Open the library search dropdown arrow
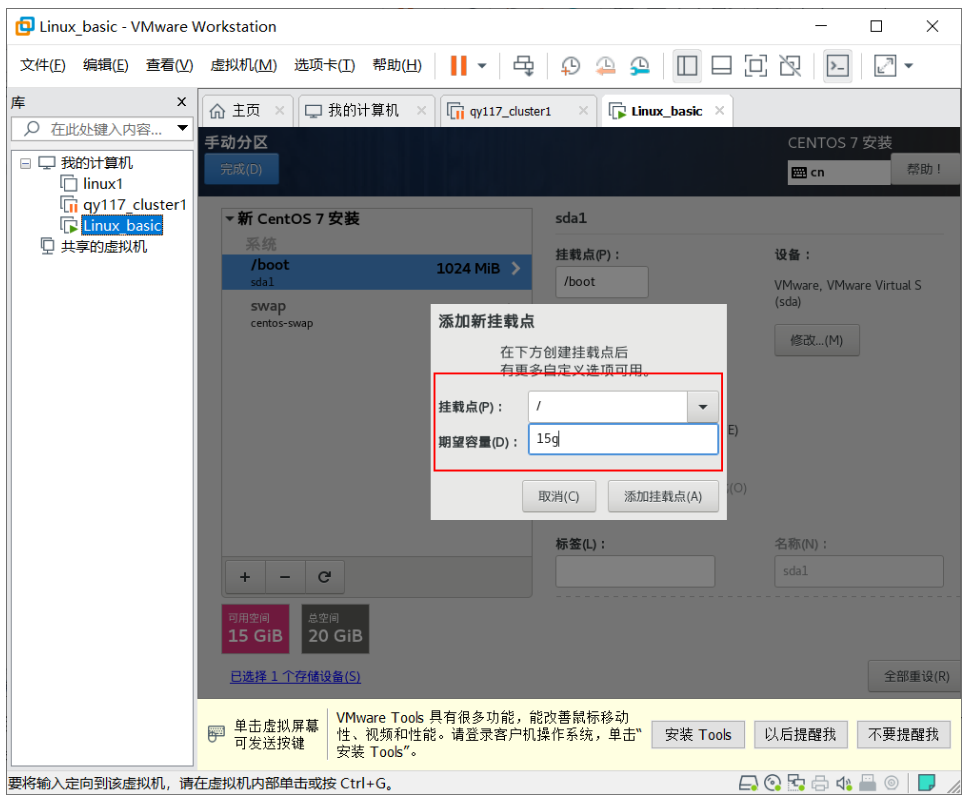Screen dimensions: 970x805 [x=182, y=128]
